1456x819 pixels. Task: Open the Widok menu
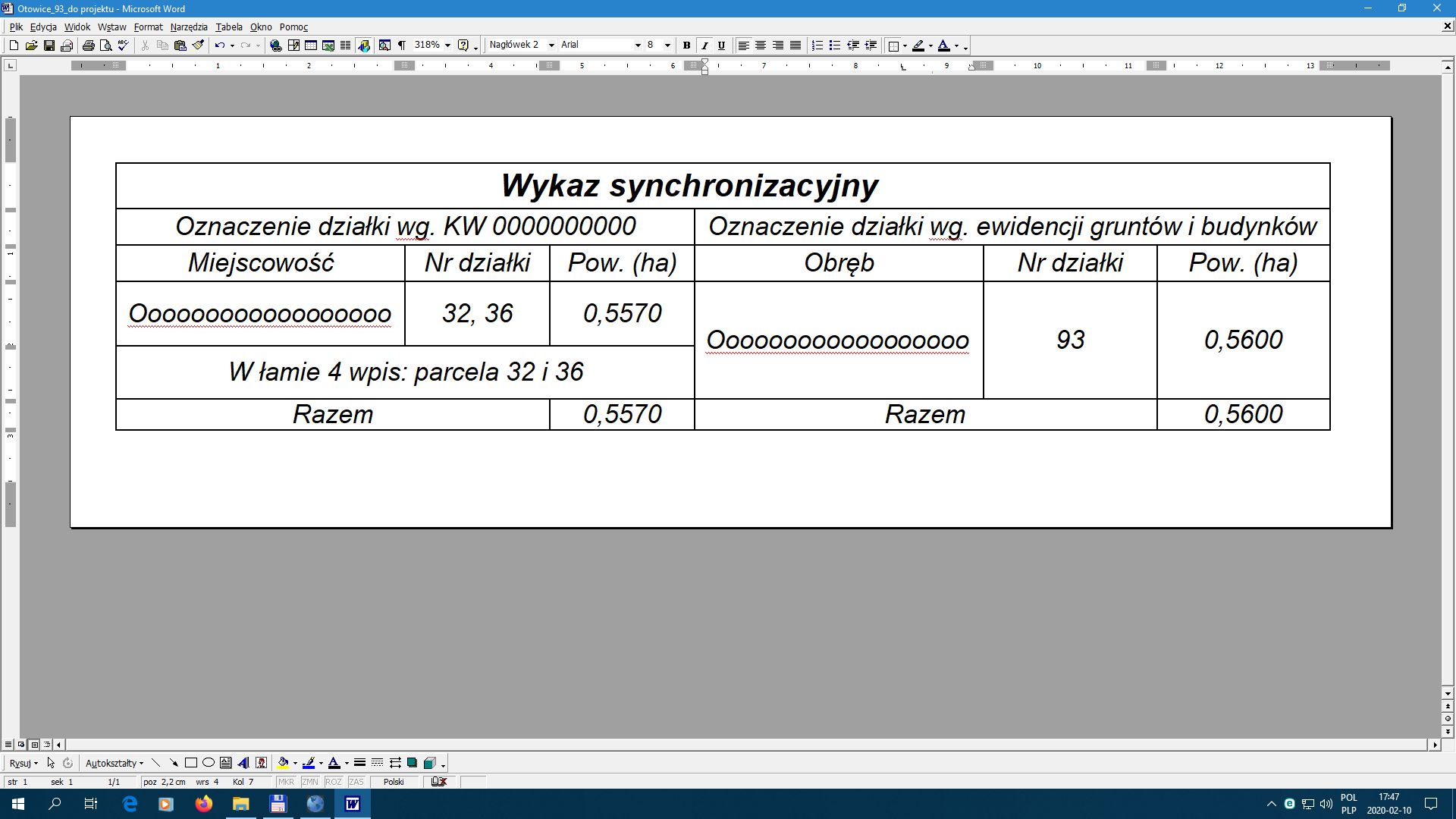click(x=77, y=27)
